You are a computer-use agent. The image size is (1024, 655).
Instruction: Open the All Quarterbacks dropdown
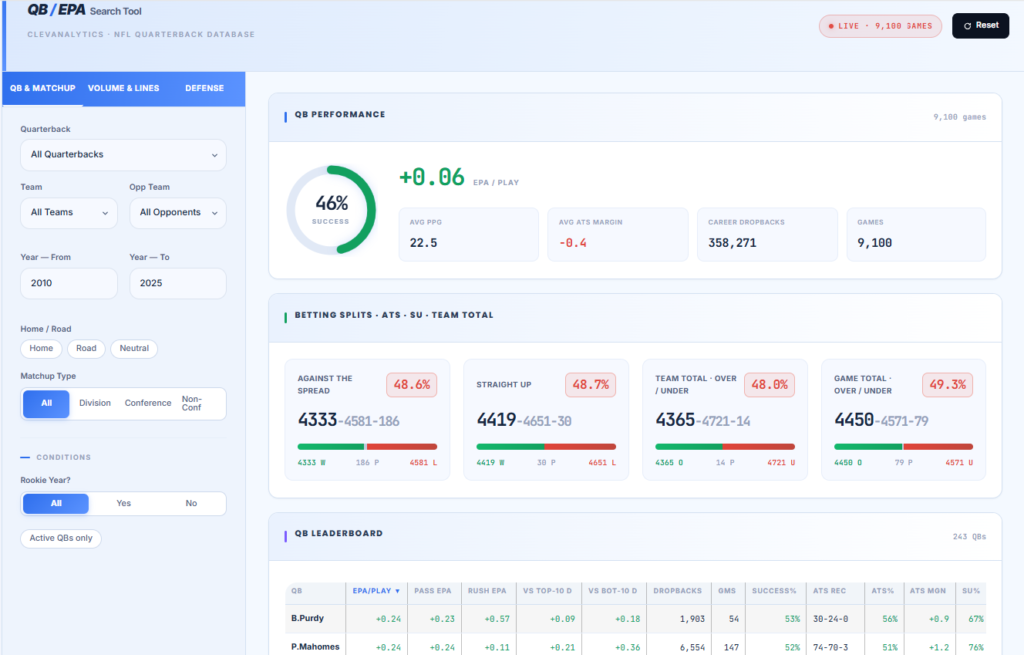pyautogui.click(x=123, y=155)
